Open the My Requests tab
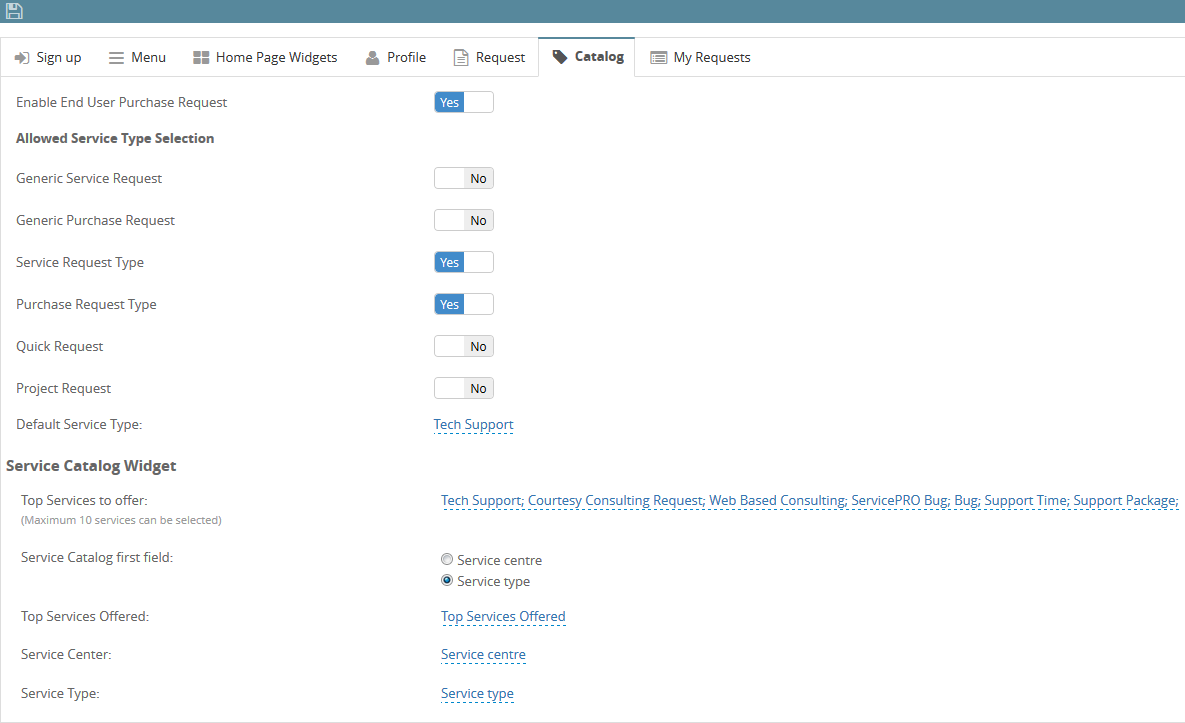The height and width of the screenshot is (723, 1185). [700, 57]
